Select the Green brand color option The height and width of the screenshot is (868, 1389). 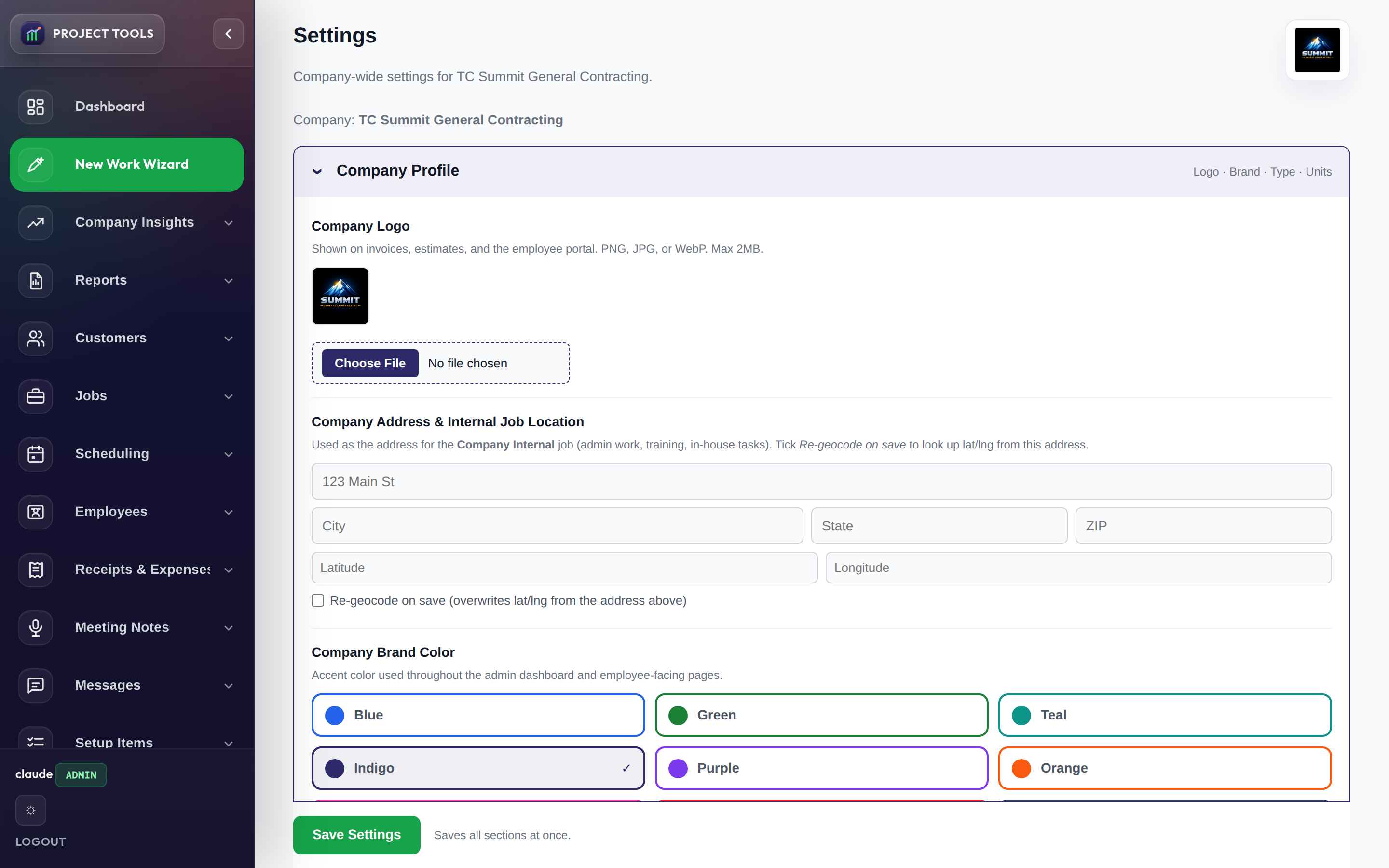point(821,715)
